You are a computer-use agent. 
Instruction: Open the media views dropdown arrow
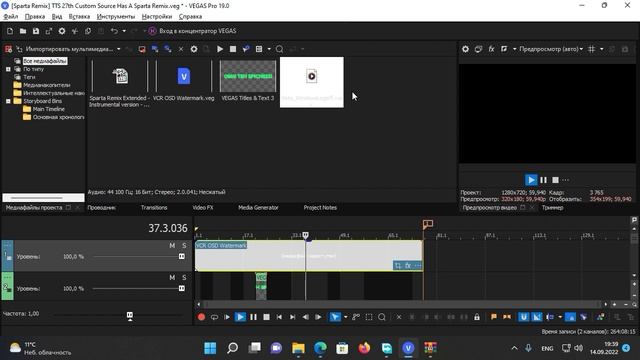[x=269, y=49]
